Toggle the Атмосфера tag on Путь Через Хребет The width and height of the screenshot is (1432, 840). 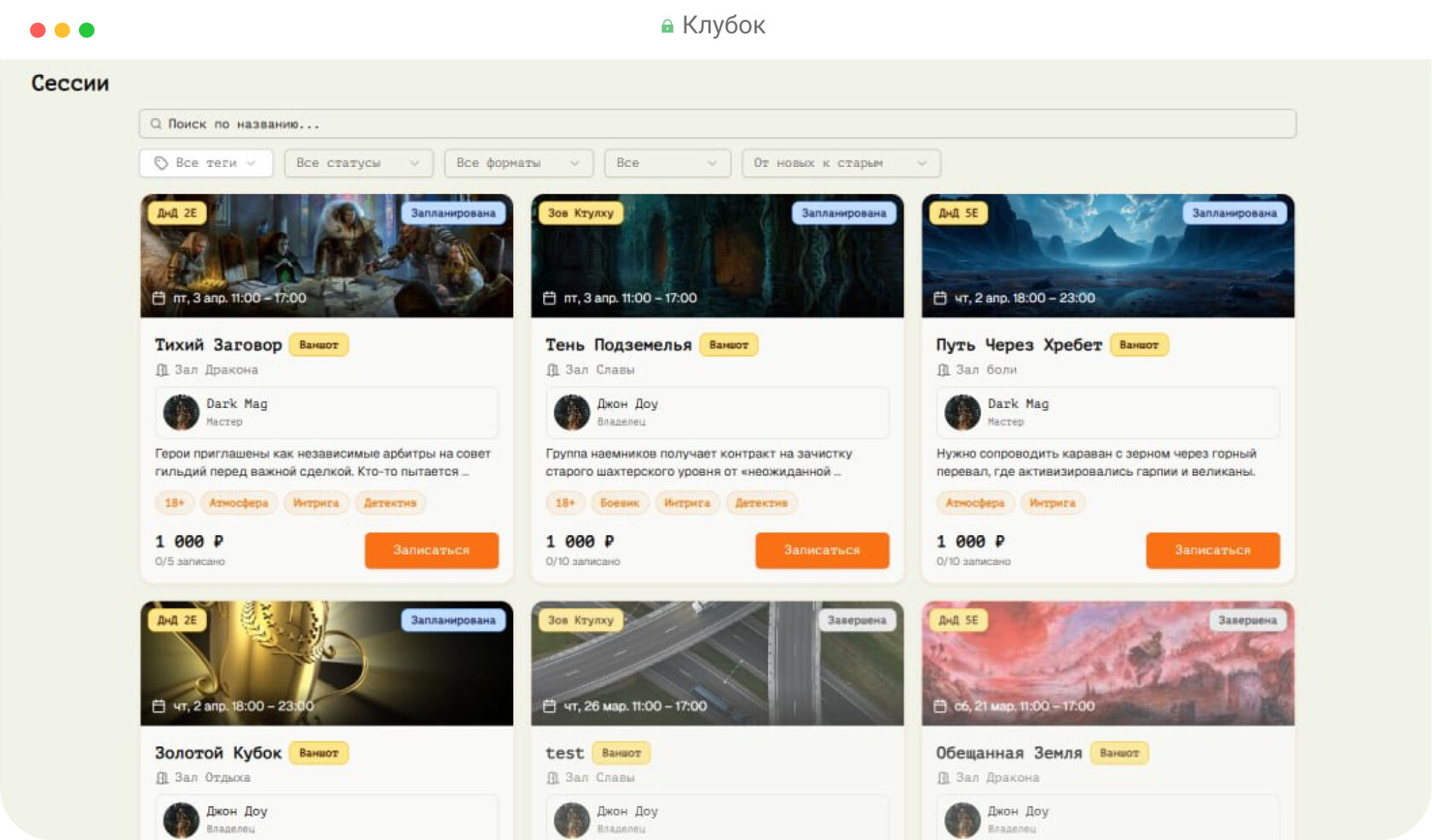975,503
